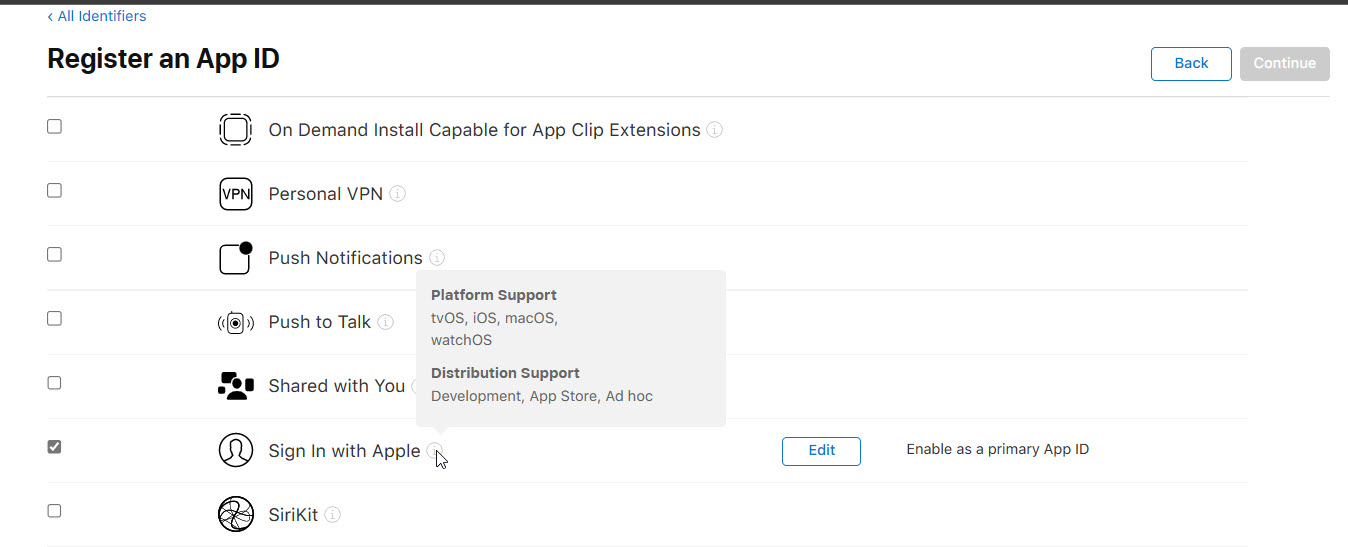Viewport: 1348px width, 547px height.
Task: Show info for On Demand Install Capable
Action: 715,130
